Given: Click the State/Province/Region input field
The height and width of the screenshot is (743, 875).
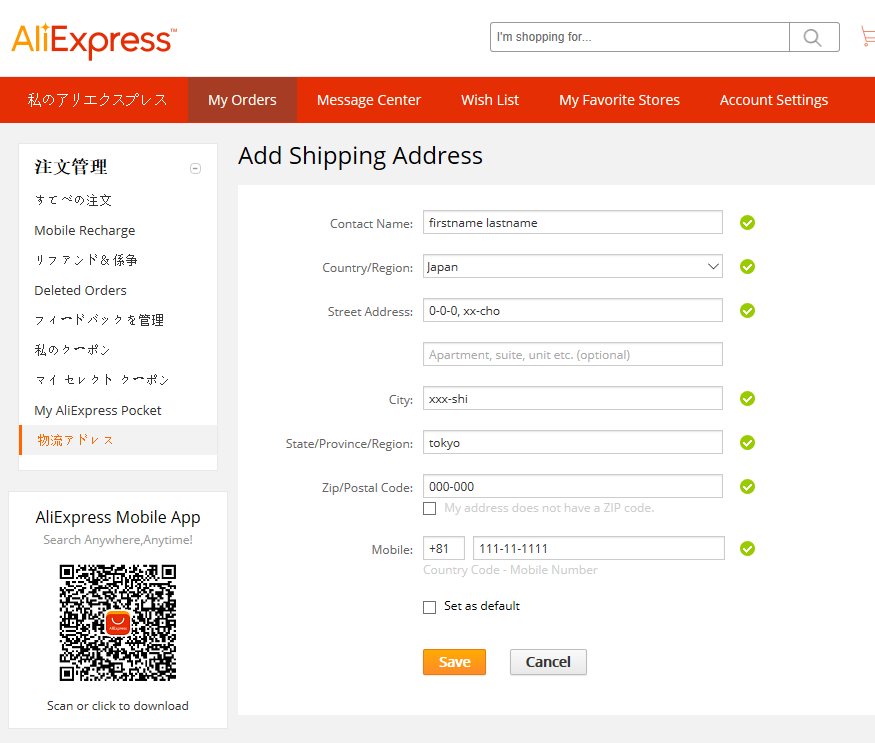Looking at the screenshot, I should 573,442.
